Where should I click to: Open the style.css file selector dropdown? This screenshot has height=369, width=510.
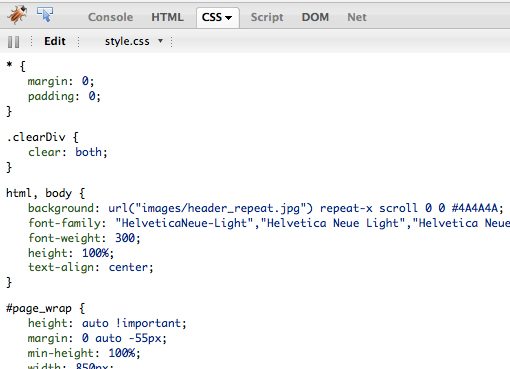[x=160, y=41]
